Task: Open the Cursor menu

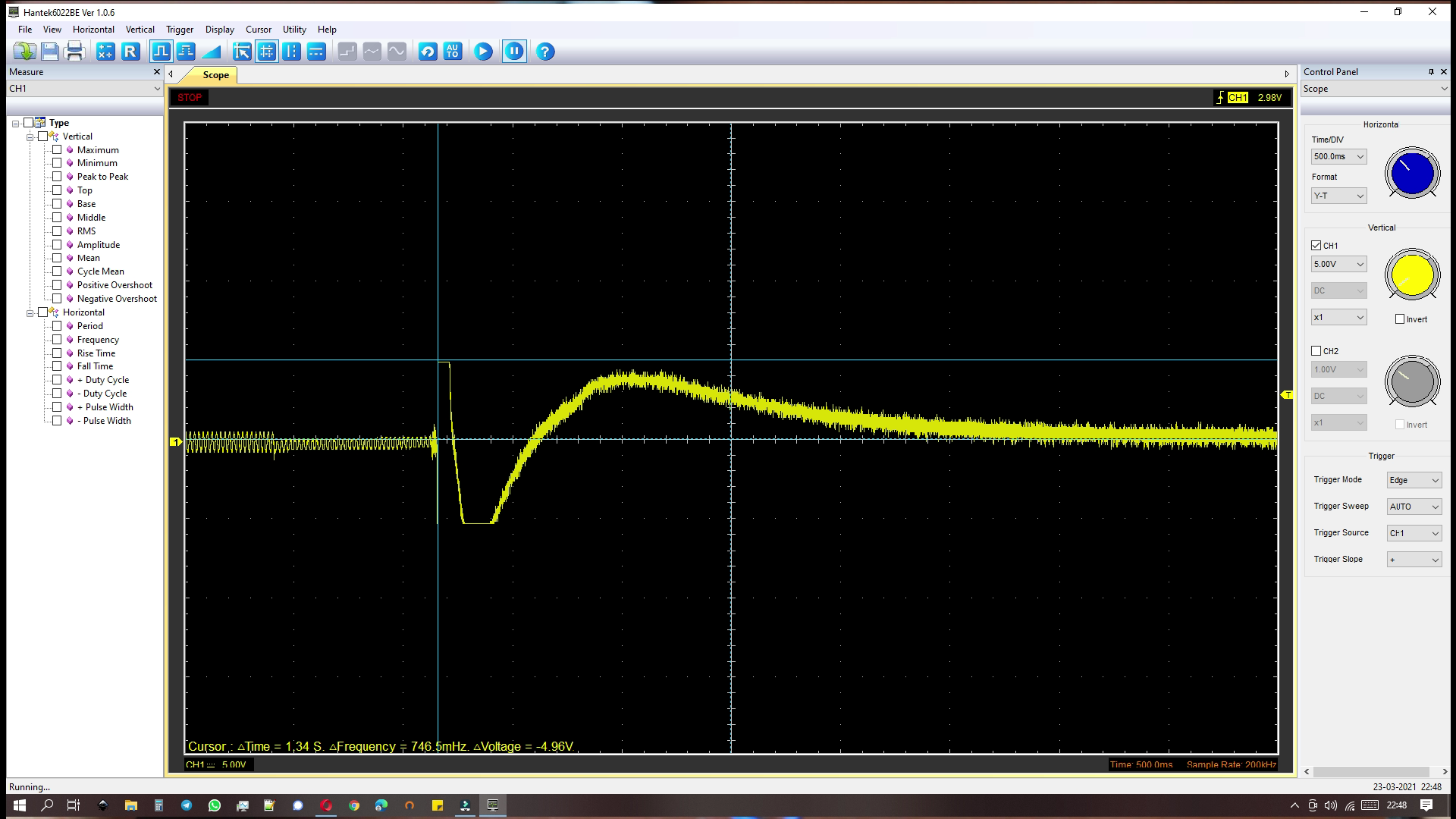Action: (259, 30)
